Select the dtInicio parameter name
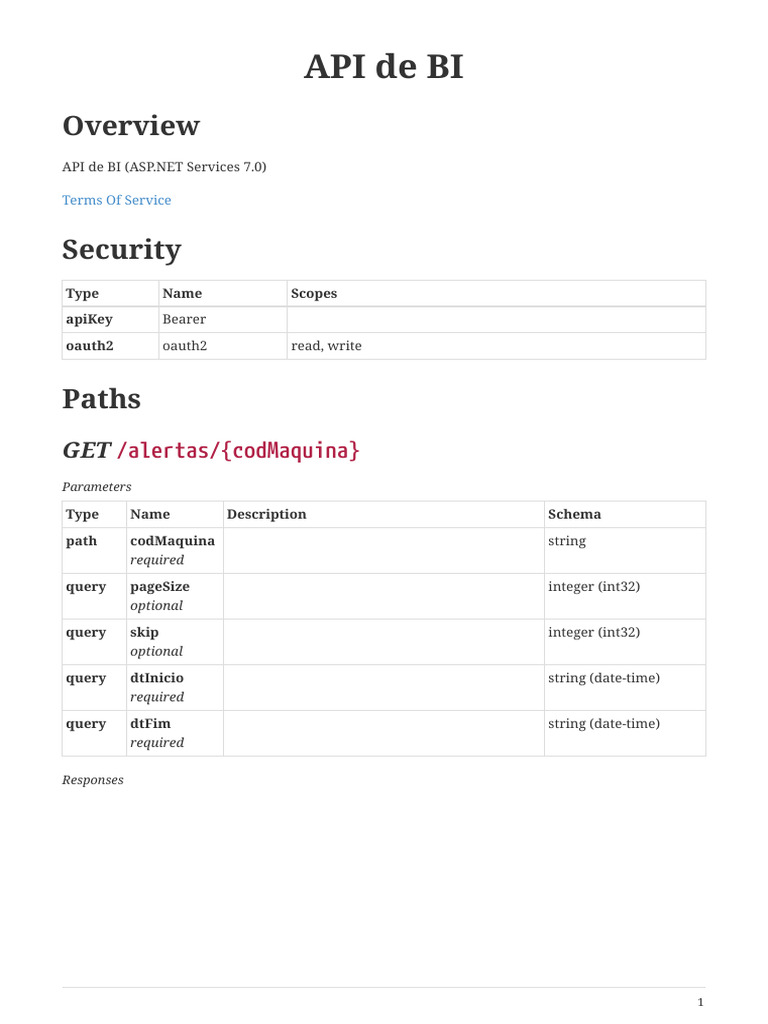 coord(157,678)
